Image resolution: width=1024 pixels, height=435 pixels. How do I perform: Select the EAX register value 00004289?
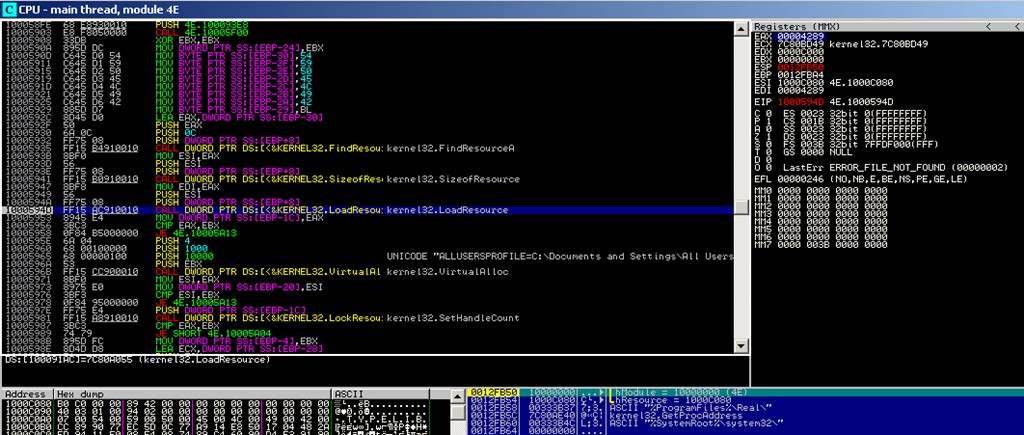pos(799,35)
